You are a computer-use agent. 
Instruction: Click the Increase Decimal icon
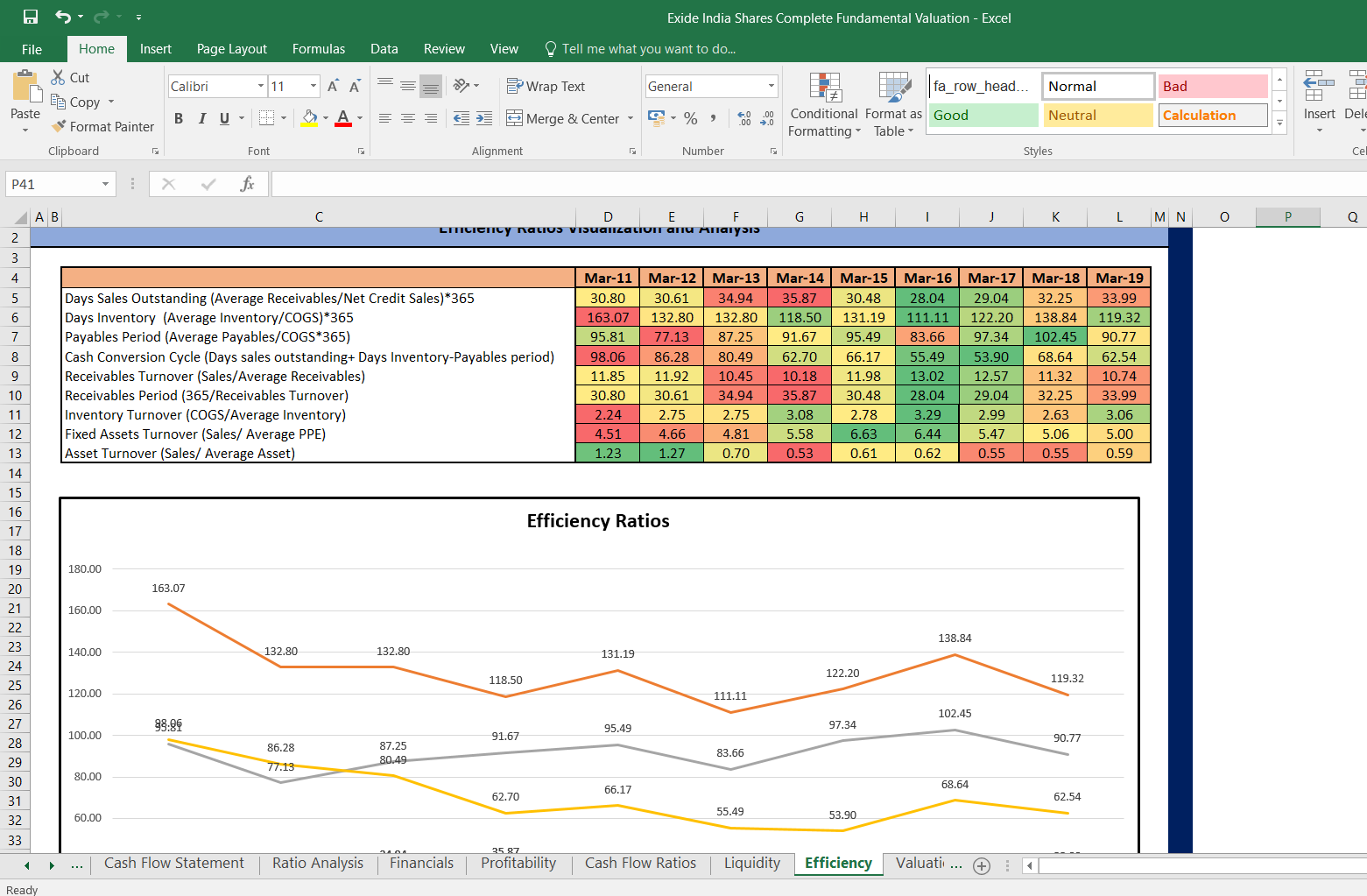point(744,118)
